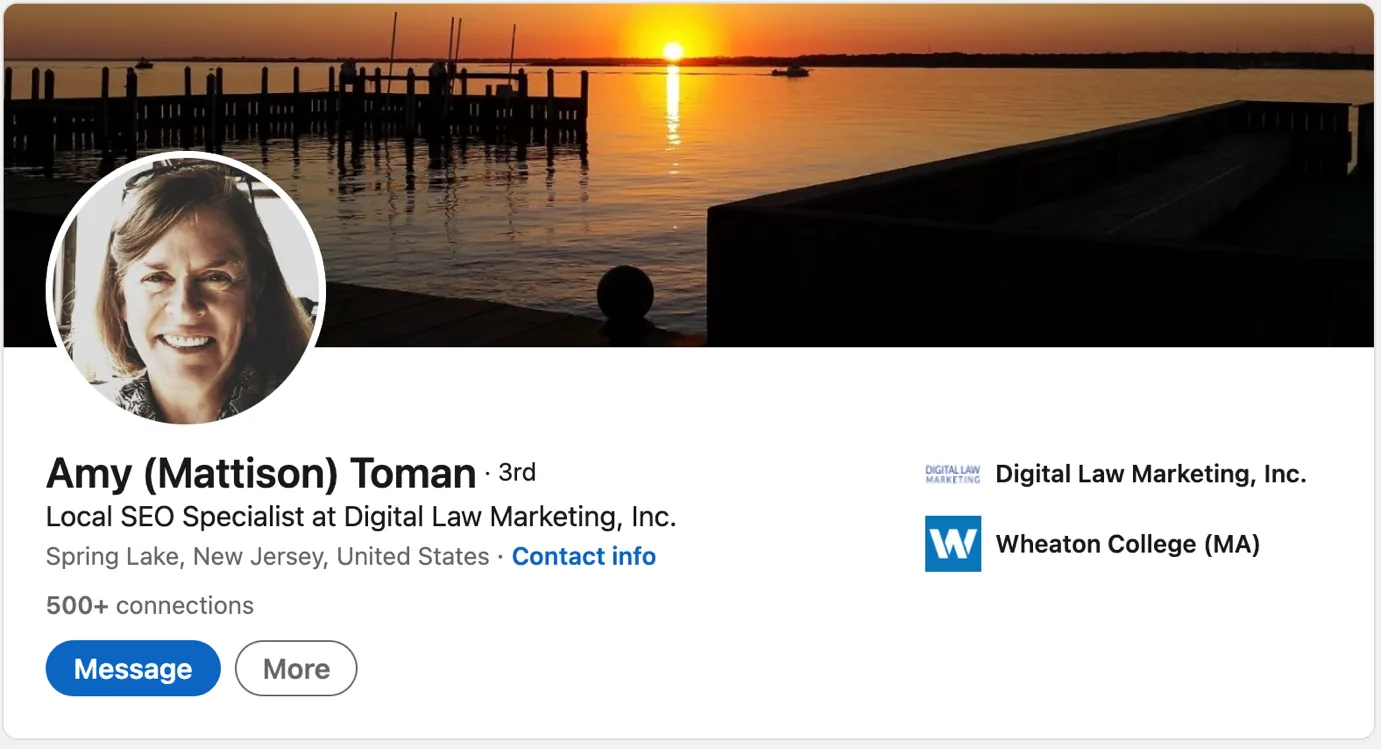This screenshot has height=749, width=1381.
Task: Click the Digital Law Marketing logo icon
Action: 952,474
